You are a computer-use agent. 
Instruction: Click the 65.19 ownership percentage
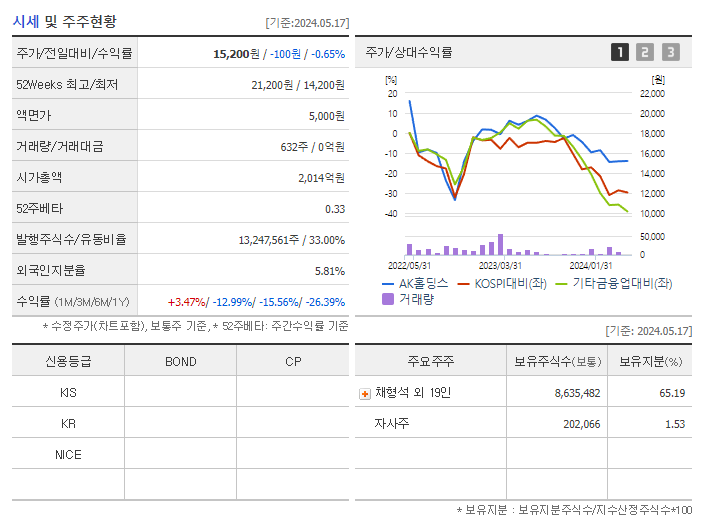672,393
